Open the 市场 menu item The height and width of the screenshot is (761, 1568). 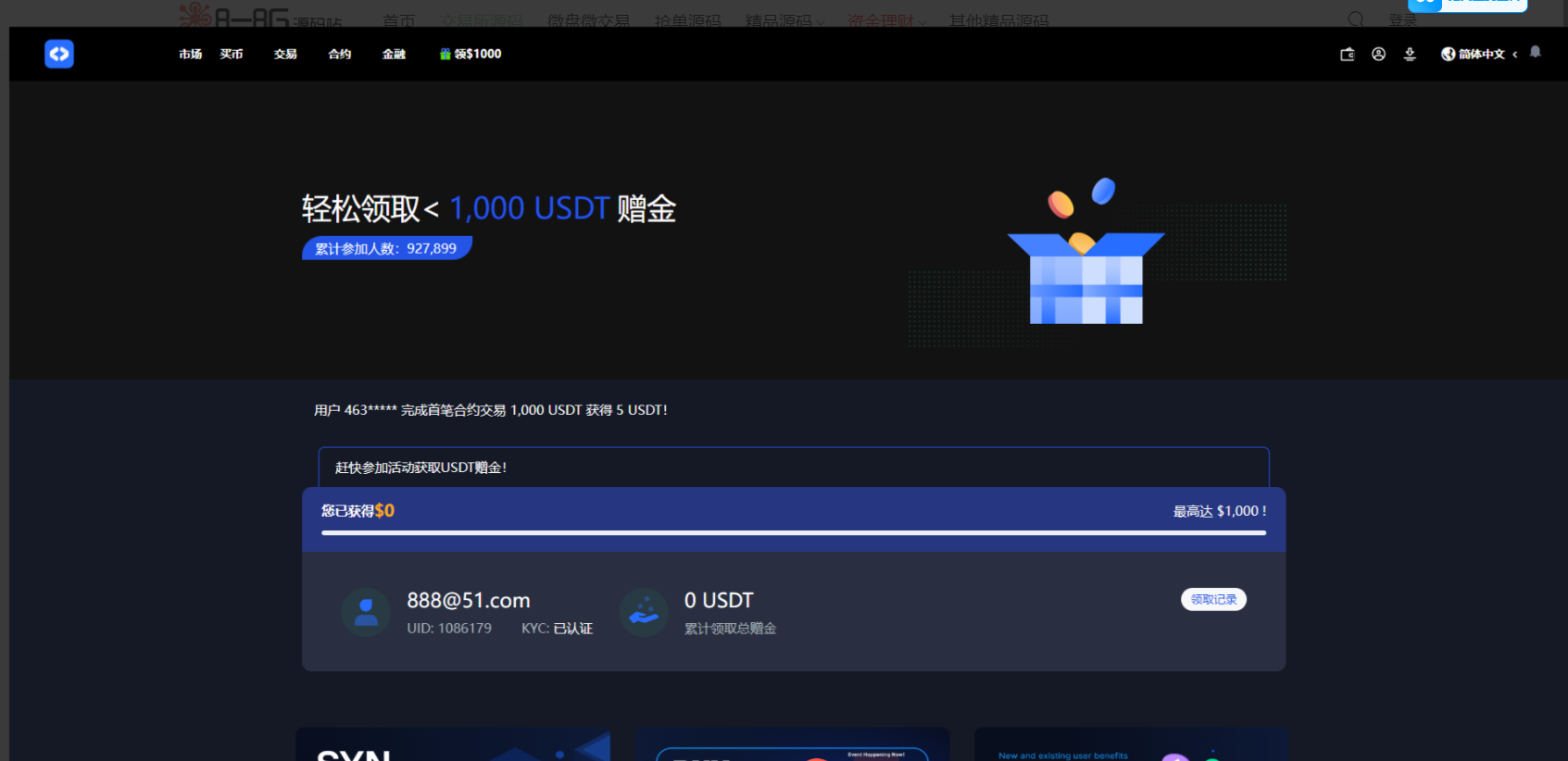pyautogui.click(x=191, y=55)
